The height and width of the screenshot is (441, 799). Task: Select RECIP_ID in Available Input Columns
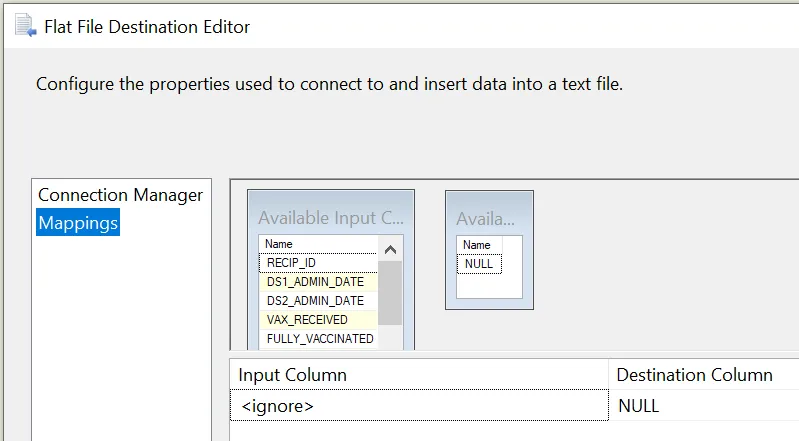291,263
